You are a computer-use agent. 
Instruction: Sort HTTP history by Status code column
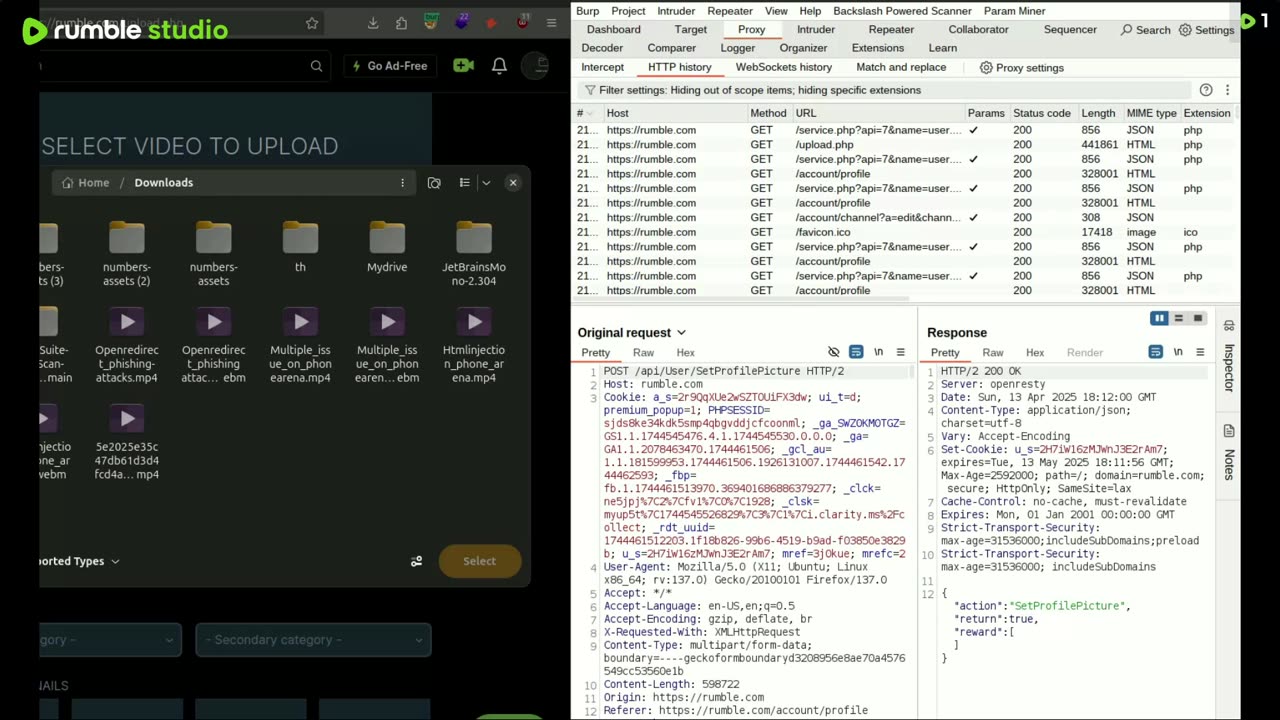(x=1041, y=113)
